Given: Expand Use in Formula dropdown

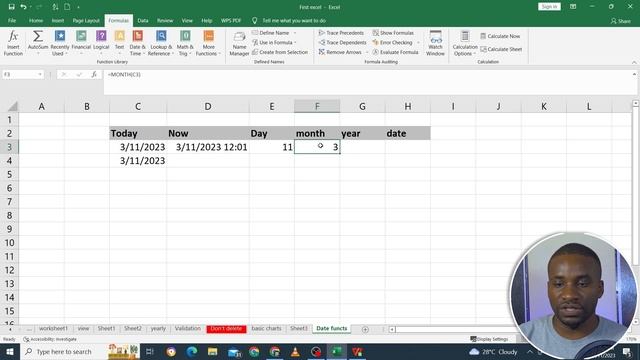Looking at the screenshot, I should [x=295, y=42].
